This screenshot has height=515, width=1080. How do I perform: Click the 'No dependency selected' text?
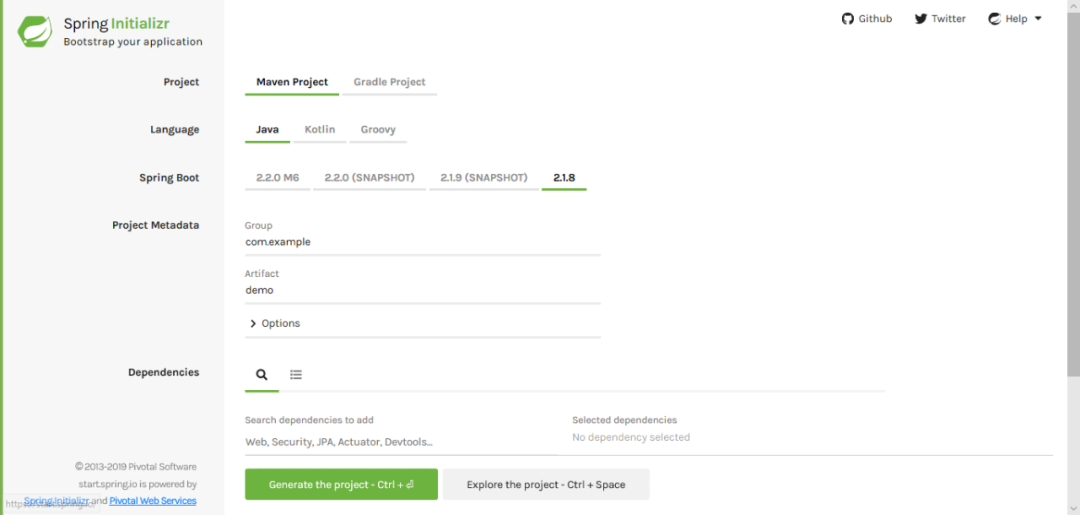(x=631, y=437)
